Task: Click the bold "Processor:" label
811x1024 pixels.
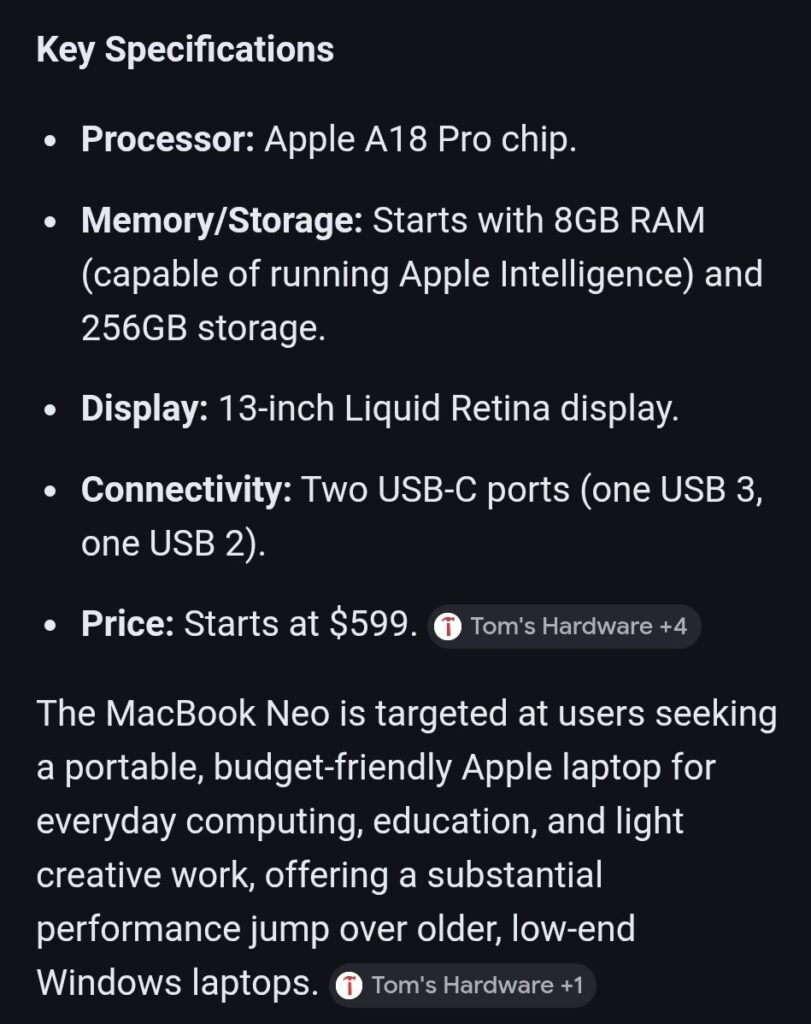Action: (x=168, y=139)
